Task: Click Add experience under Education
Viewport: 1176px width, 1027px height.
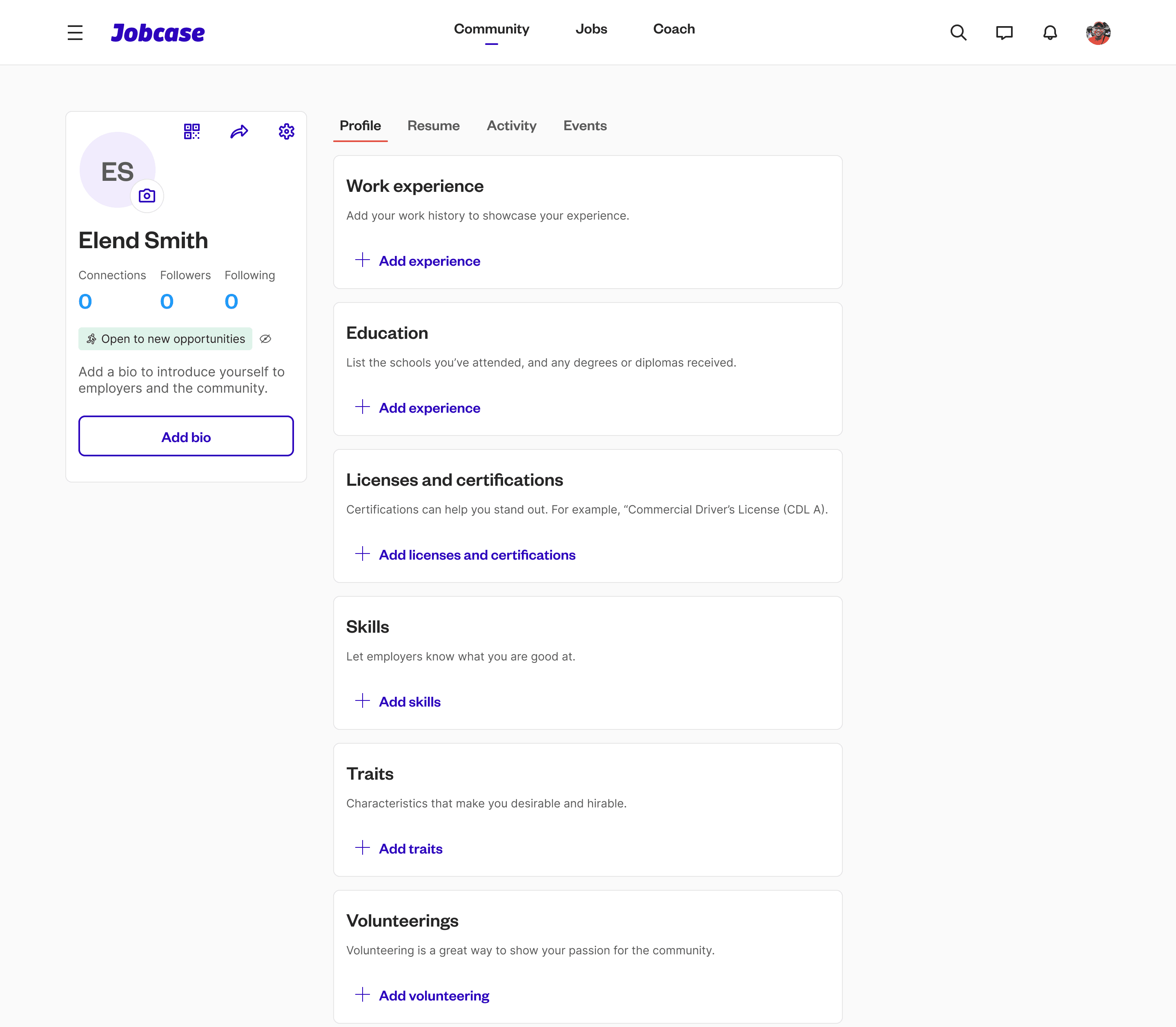Action: coord(430,408)
